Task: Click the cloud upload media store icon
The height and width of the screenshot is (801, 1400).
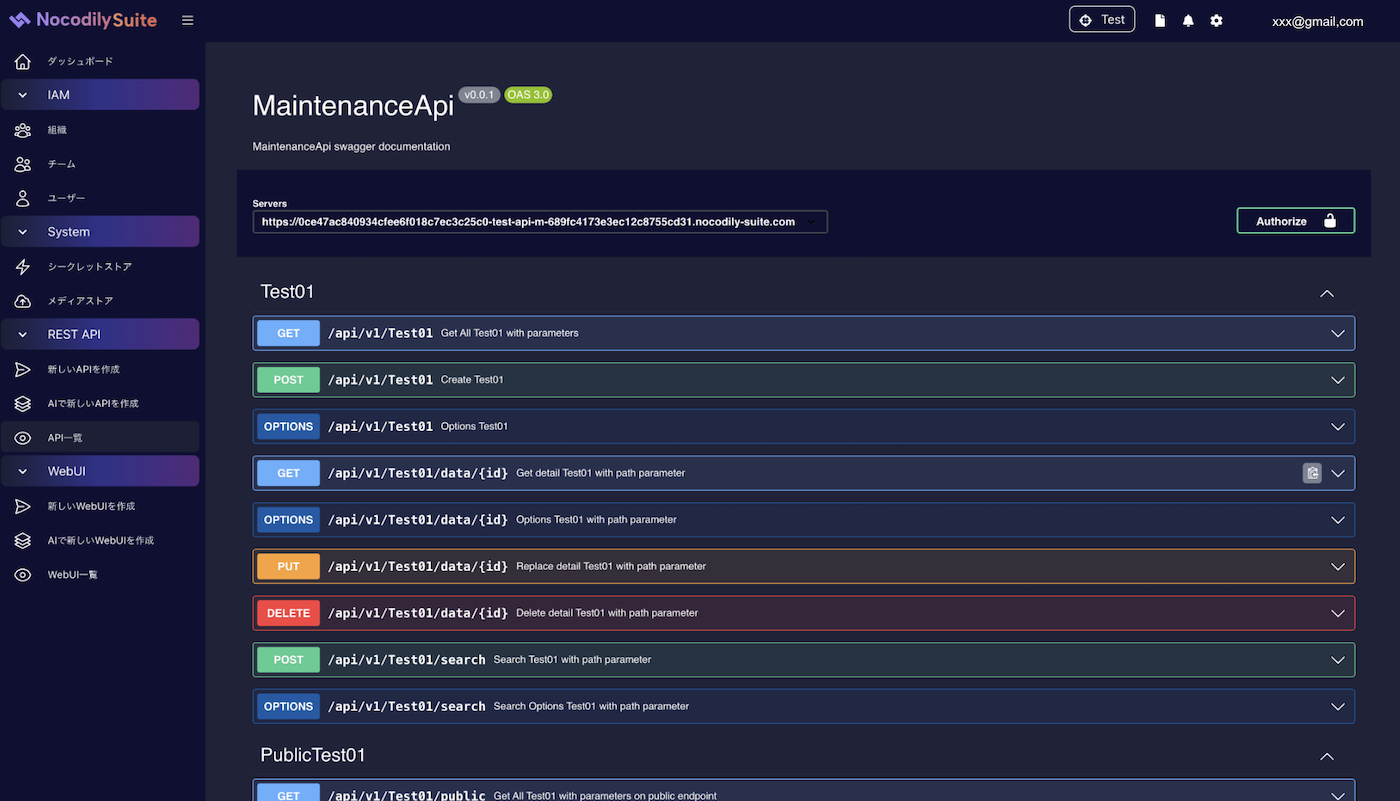Action: point(23,301)
